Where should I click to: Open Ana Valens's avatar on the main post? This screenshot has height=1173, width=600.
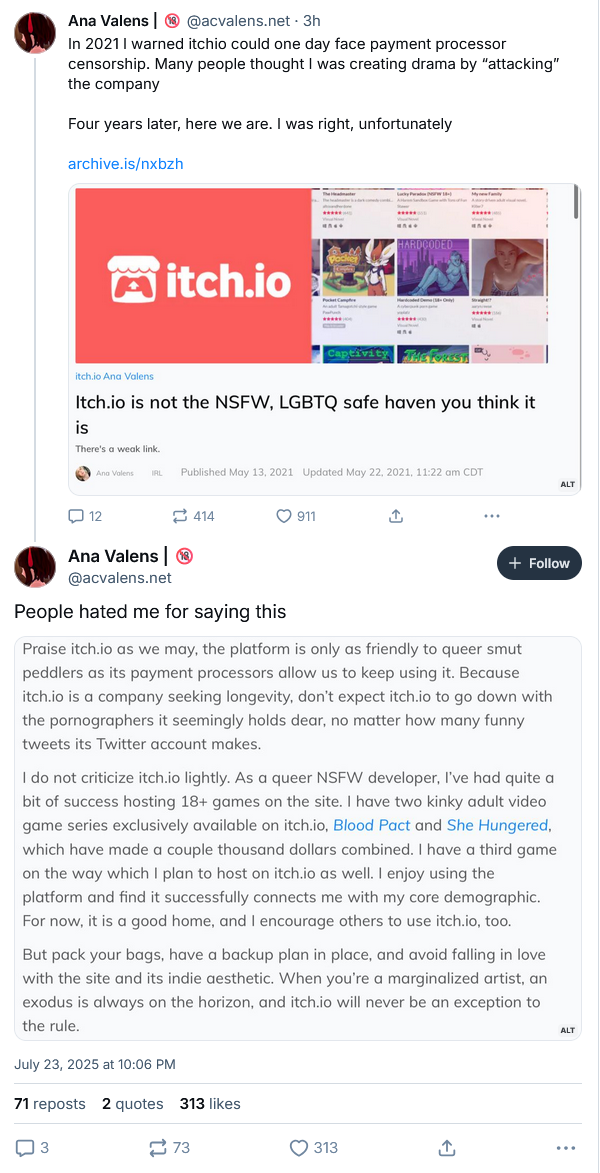(34, 566)
